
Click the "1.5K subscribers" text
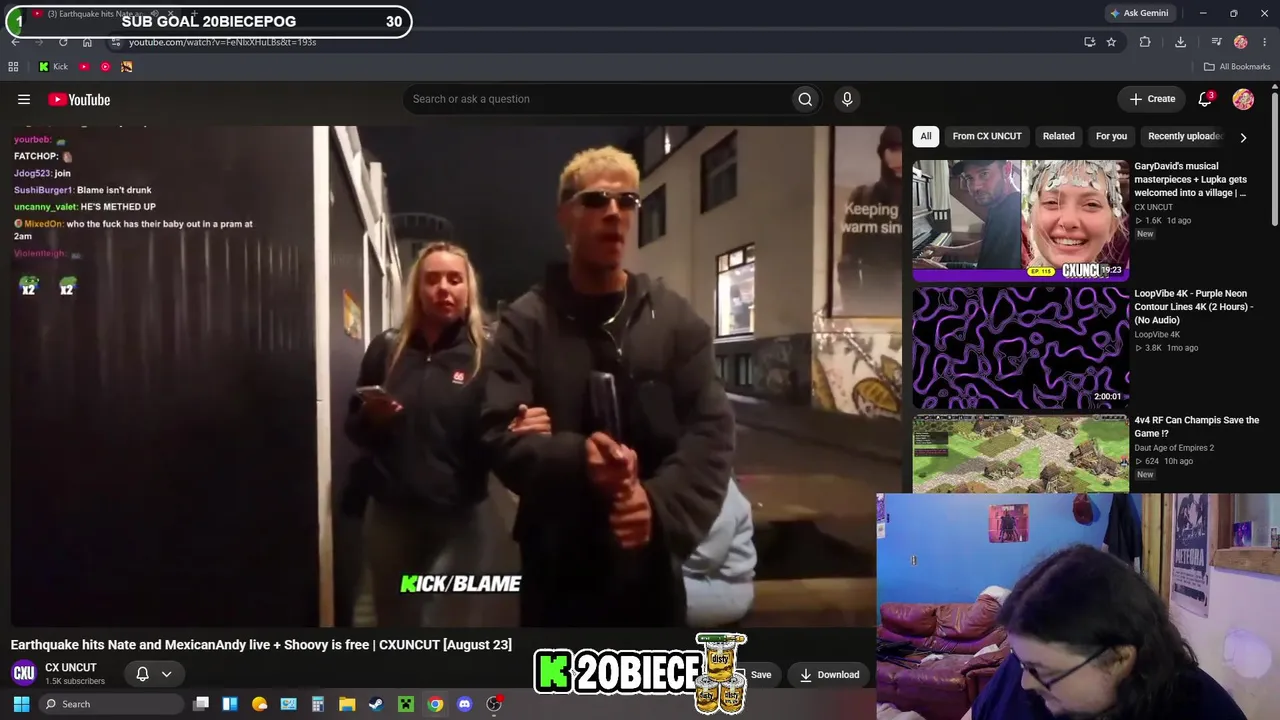[75, 681]
